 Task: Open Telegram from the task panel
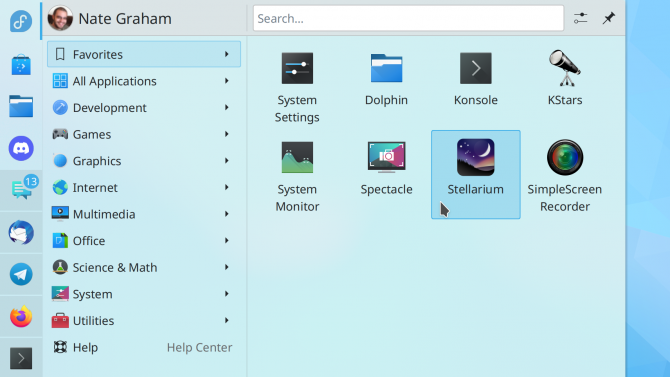pos(21,274)
